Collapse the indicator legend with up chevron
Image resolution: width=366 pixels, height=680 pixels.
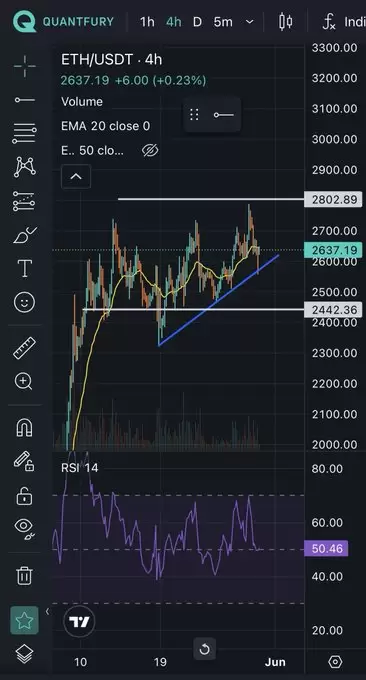click(x=76, y=177)
